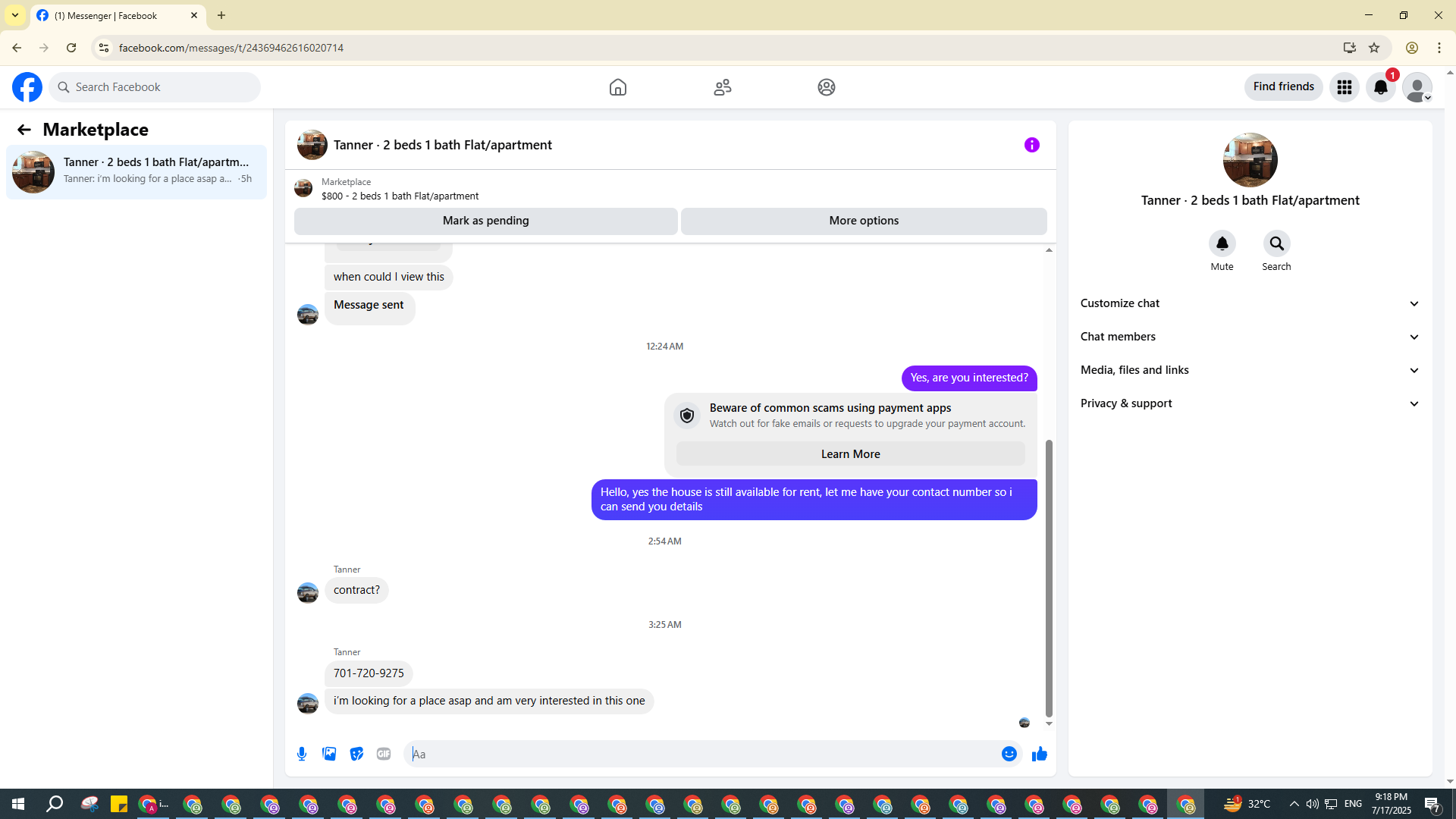1456x819 pixels.
Task: Open conversation information icon
Action: [1032, 145]
